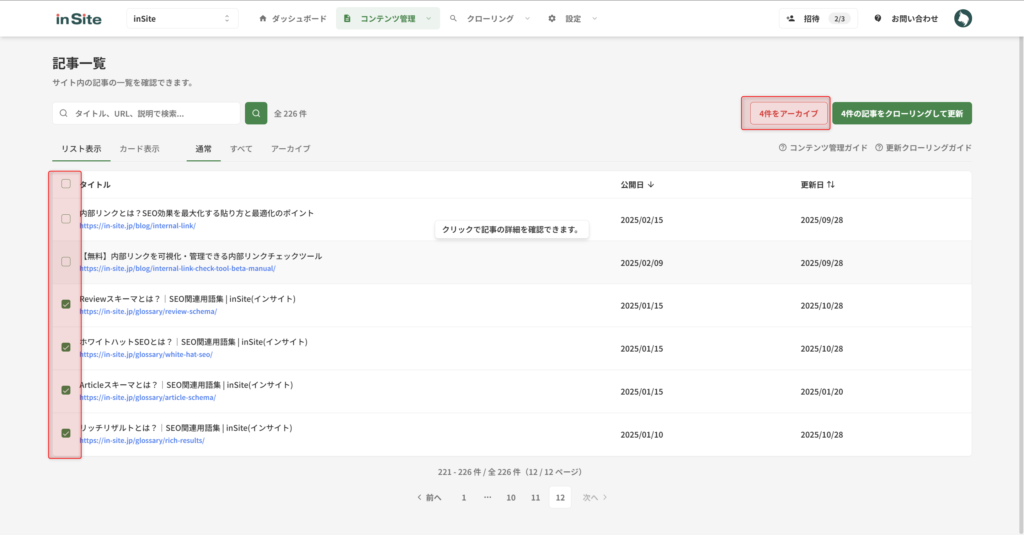The image size is (1024, 535).
Task: Select the 通常 filter tab
Action: 204,149
